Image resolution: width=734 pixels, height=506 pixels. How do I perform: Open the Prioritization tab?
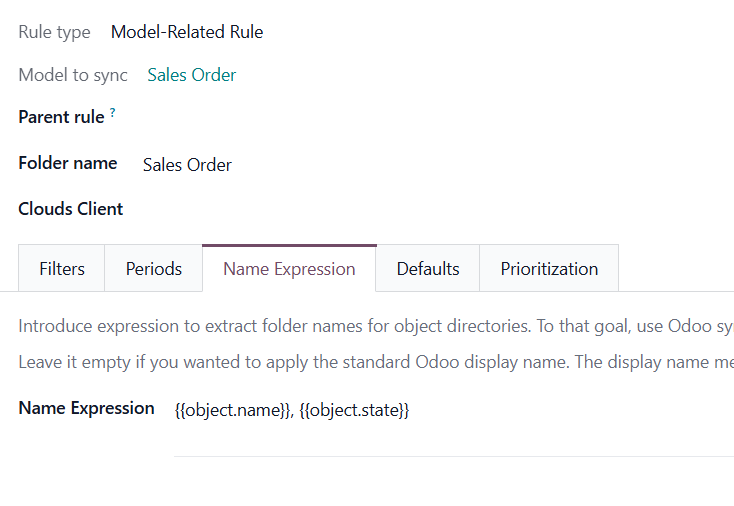coord(549,269)
